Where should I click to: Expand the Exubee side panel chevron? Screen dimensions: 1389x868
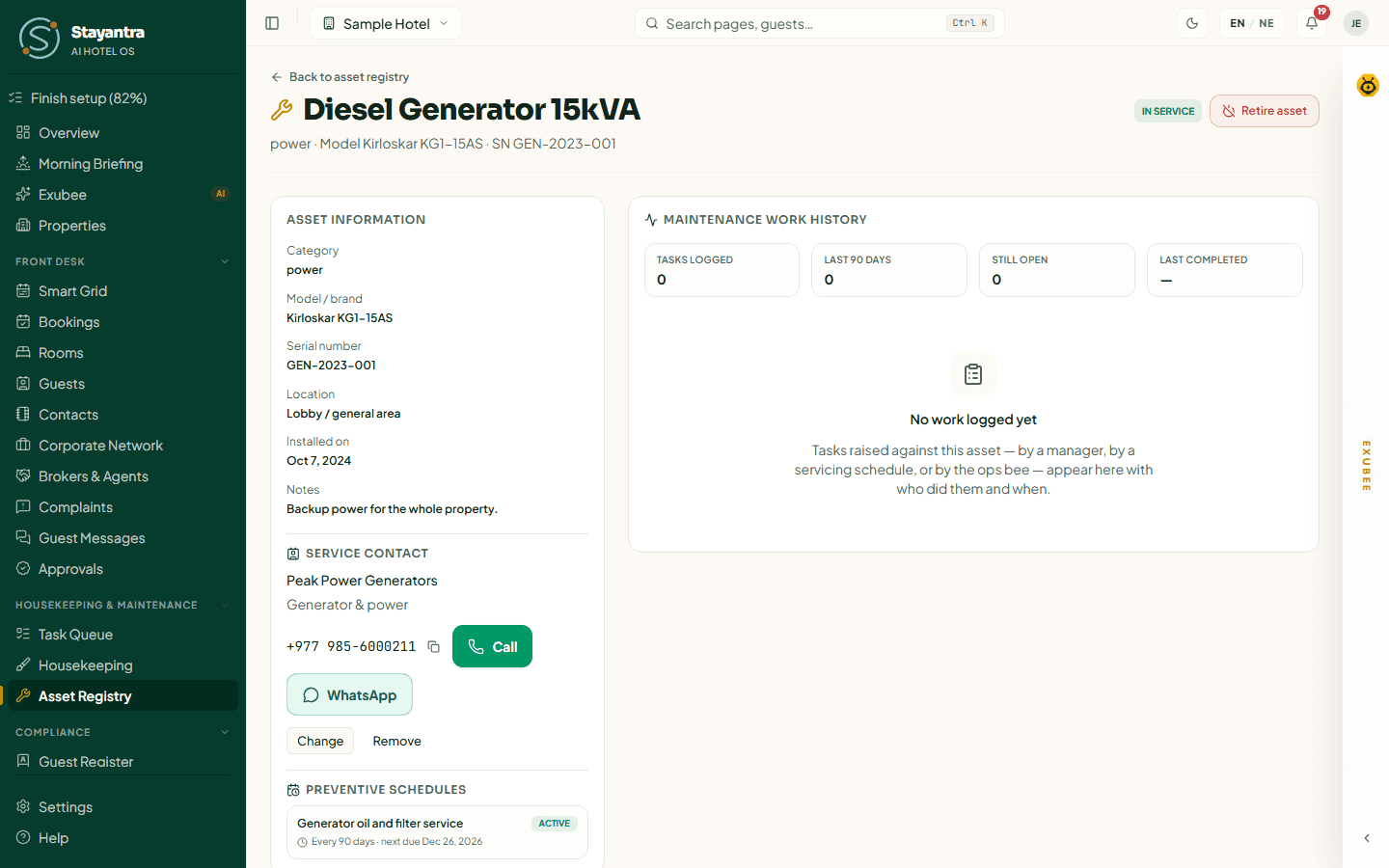click(x=1367, y=838)
